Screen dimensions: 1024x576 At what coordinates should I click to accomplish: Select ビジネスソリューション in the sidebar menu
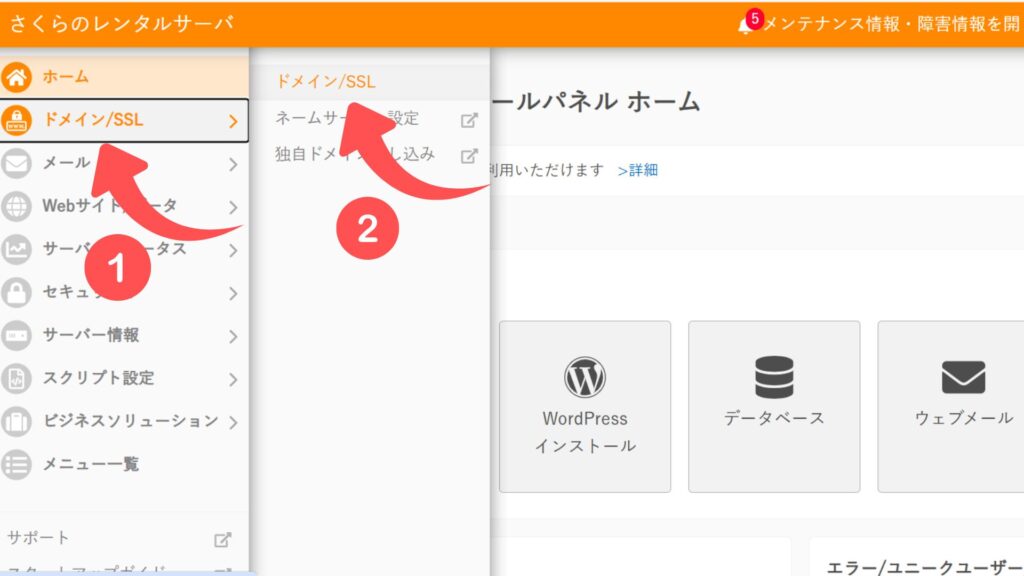click(x=124, y=422)
